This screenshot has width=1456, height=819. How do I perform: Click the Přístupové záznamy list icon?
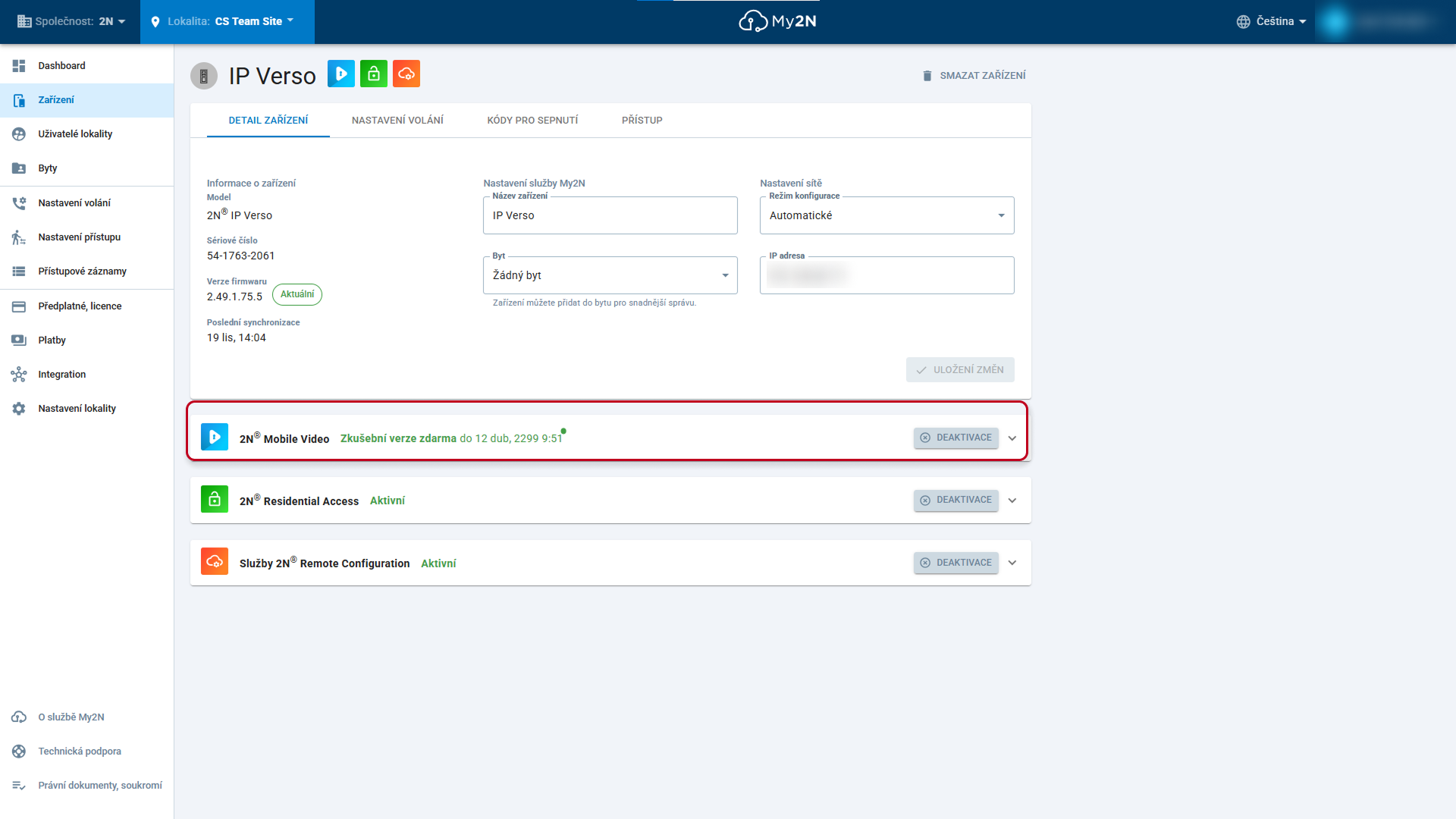click(x=19, y=271)
